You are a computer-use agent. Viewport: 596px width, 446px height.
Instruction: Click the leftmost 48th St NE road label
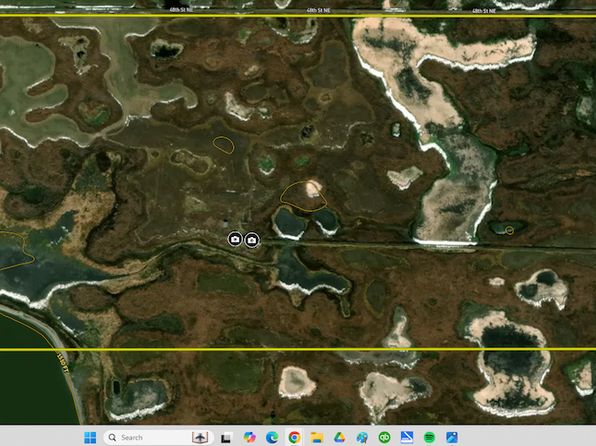181,10
